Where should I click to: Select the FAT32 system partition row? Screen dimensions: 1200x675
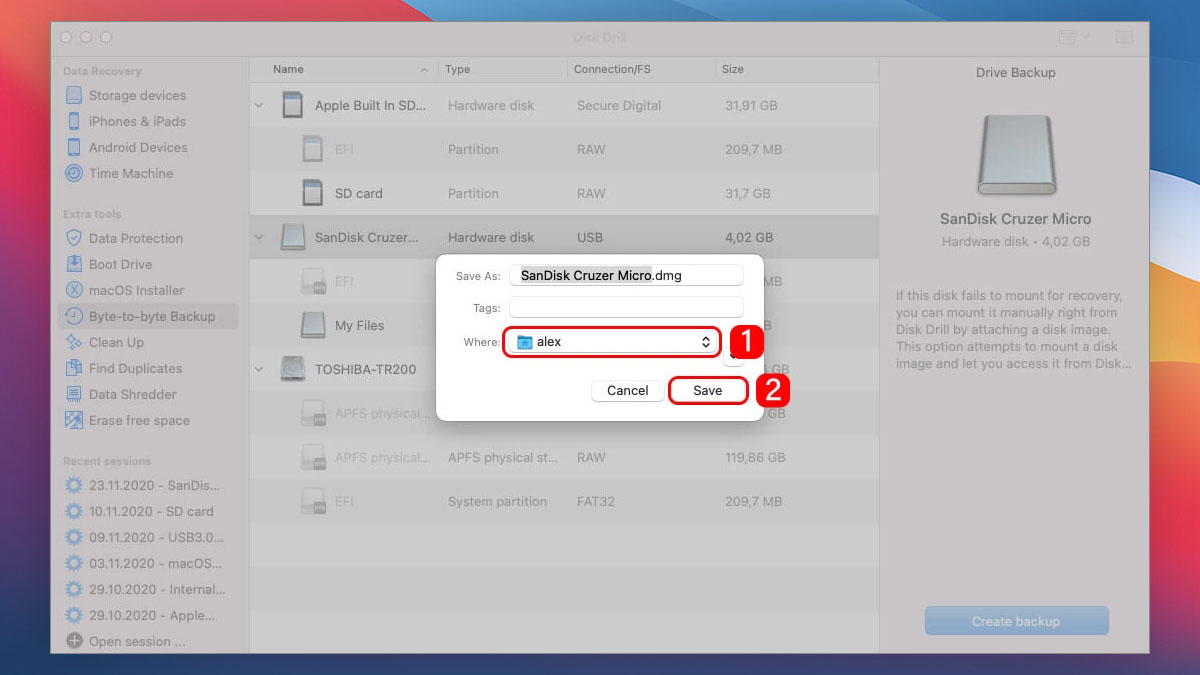coord(564,501)
